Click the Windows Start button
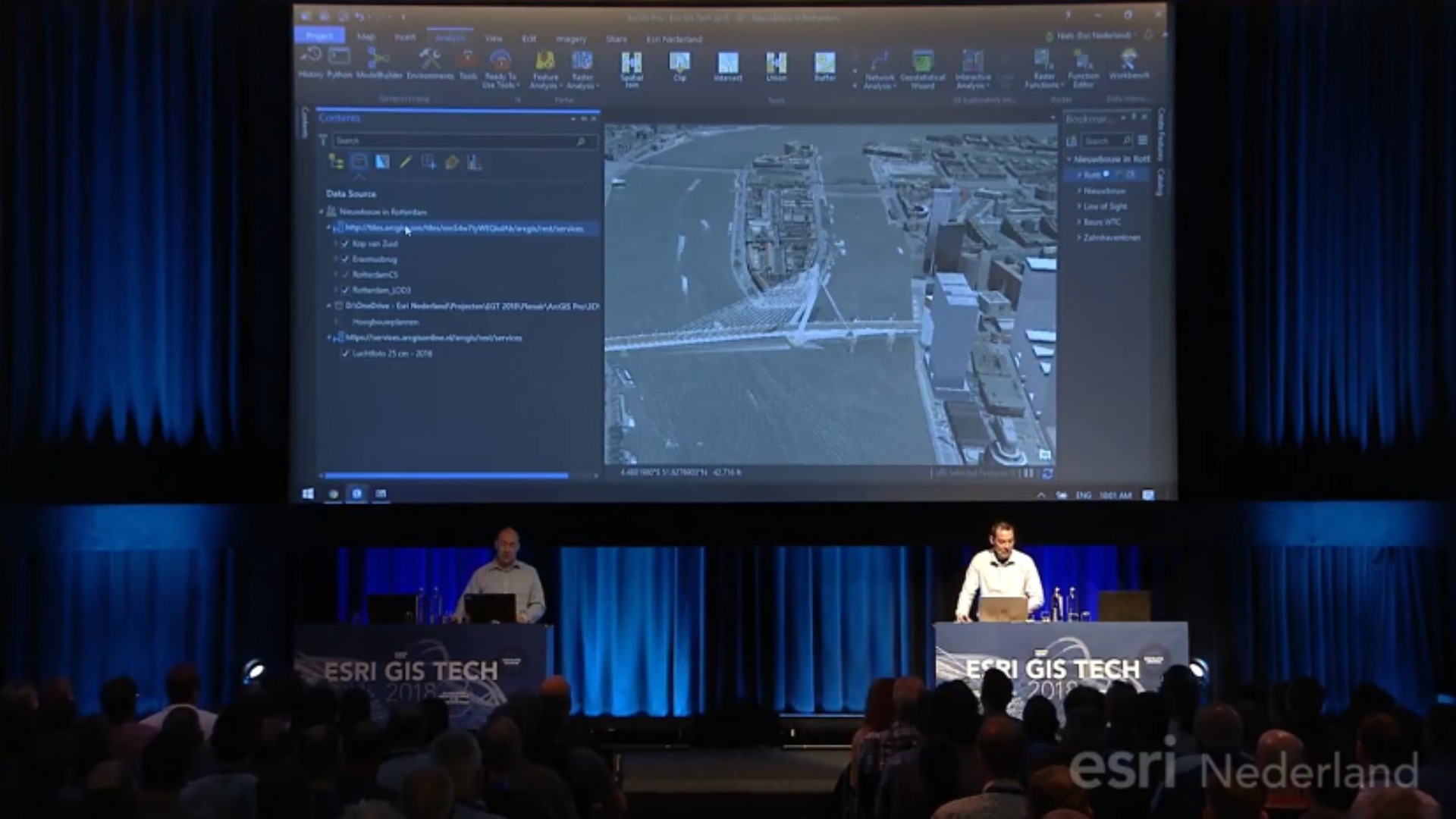 [308, 494]
